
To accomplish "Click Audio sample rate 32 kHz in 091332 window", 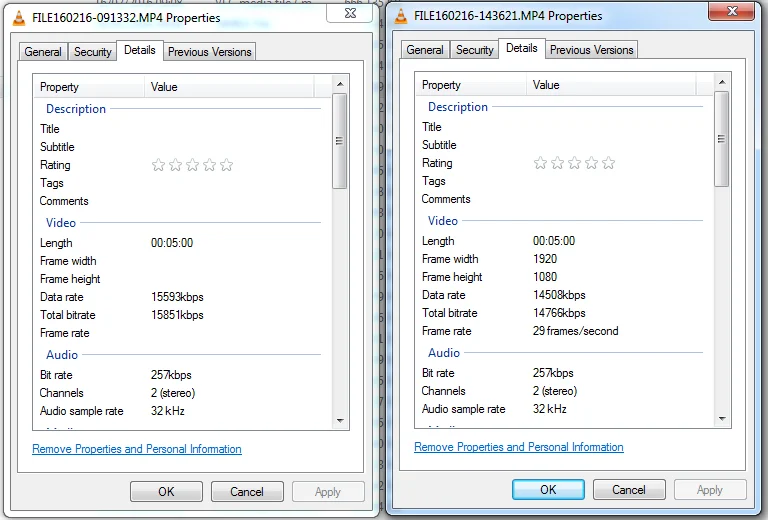I will pyautogui.click(x=168, y=411).
